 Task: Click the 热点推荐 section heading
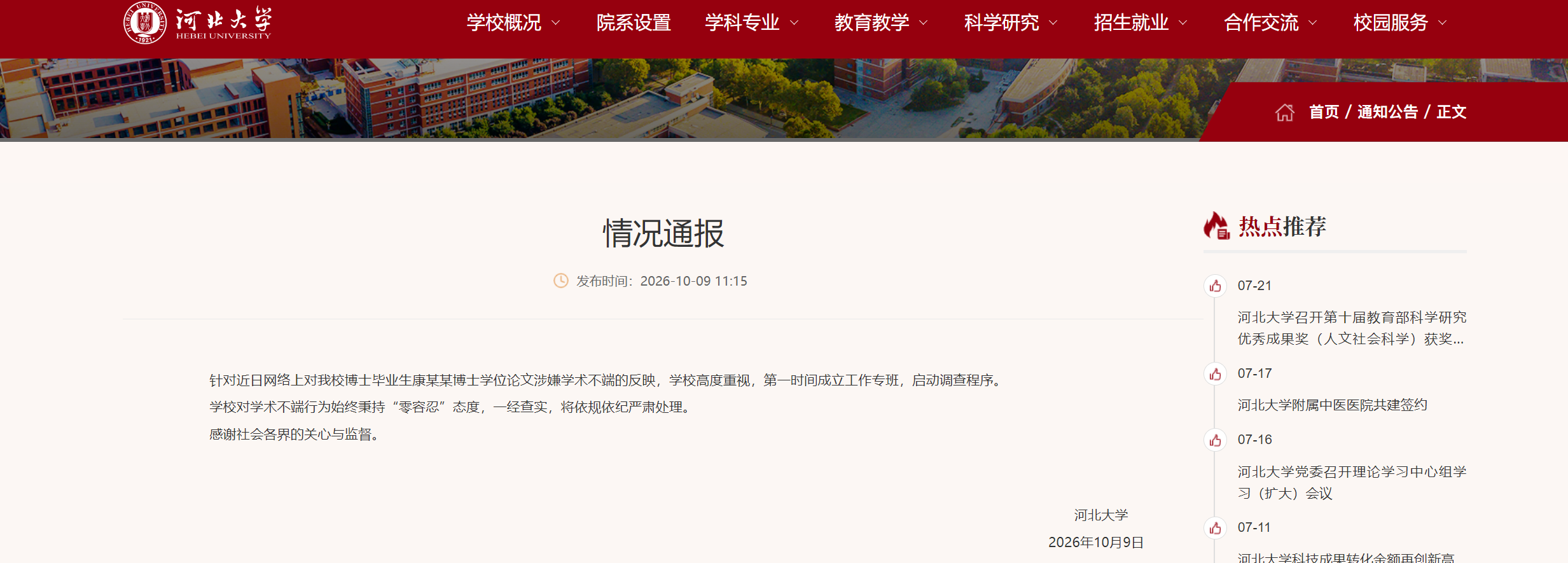[1282, 226]
